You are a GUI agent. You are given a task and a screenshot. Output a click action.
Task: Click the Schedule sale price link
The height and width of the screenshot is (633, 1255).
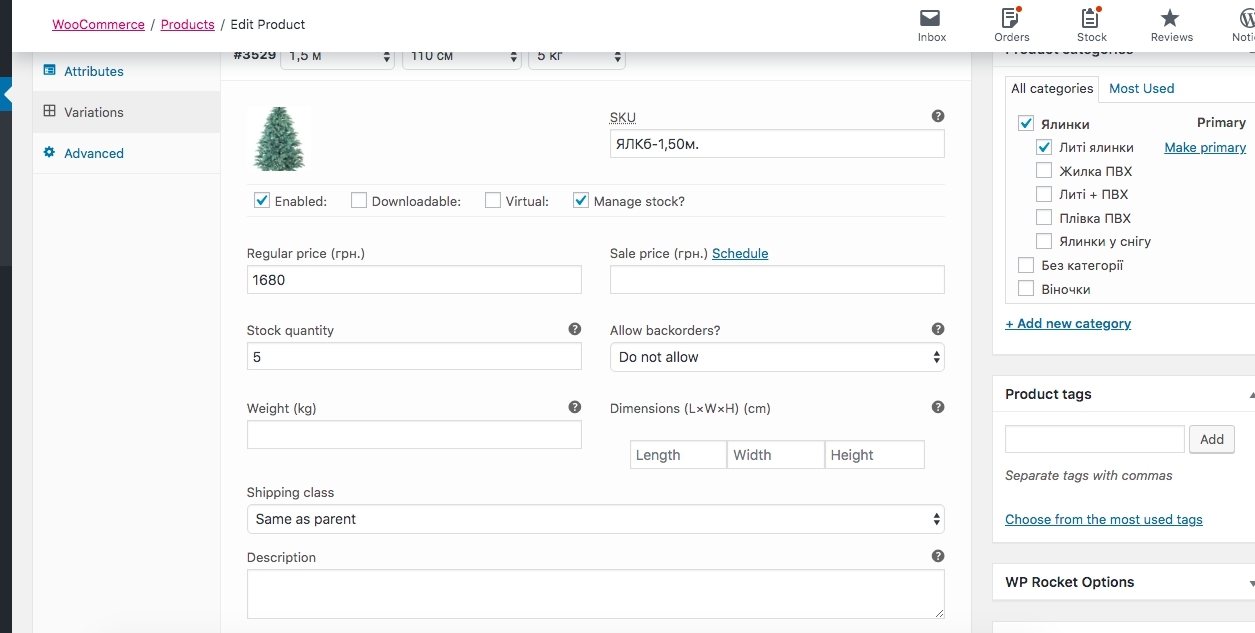(x=740, y=253)
